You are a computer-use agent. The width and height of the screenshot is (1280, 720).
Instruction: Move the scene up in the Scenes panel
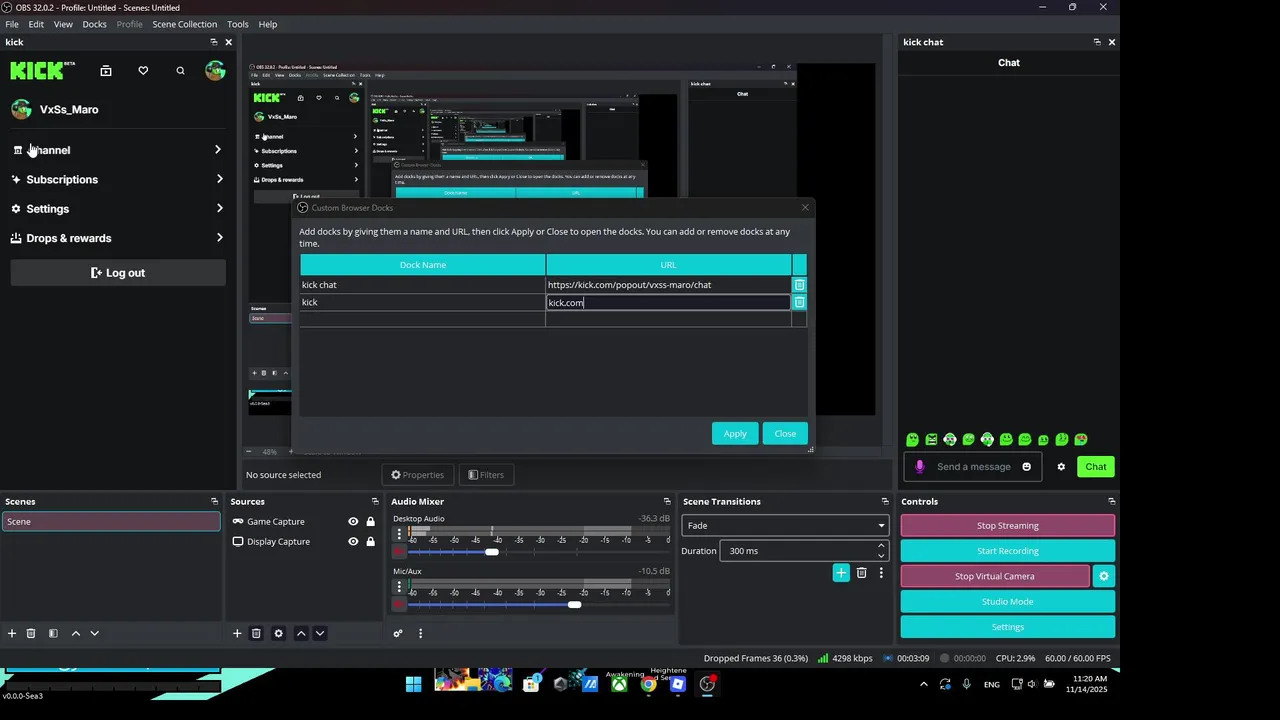tap(75, 633)
